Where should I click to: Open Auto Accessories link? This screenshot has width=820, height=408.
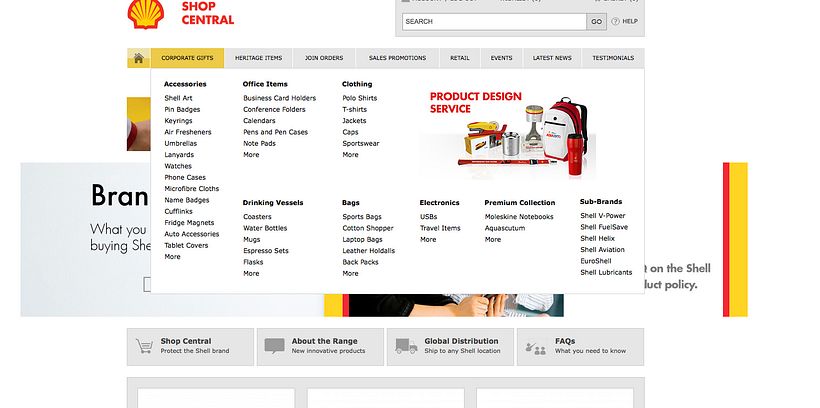pyautogui.click(x=191, y=234)
